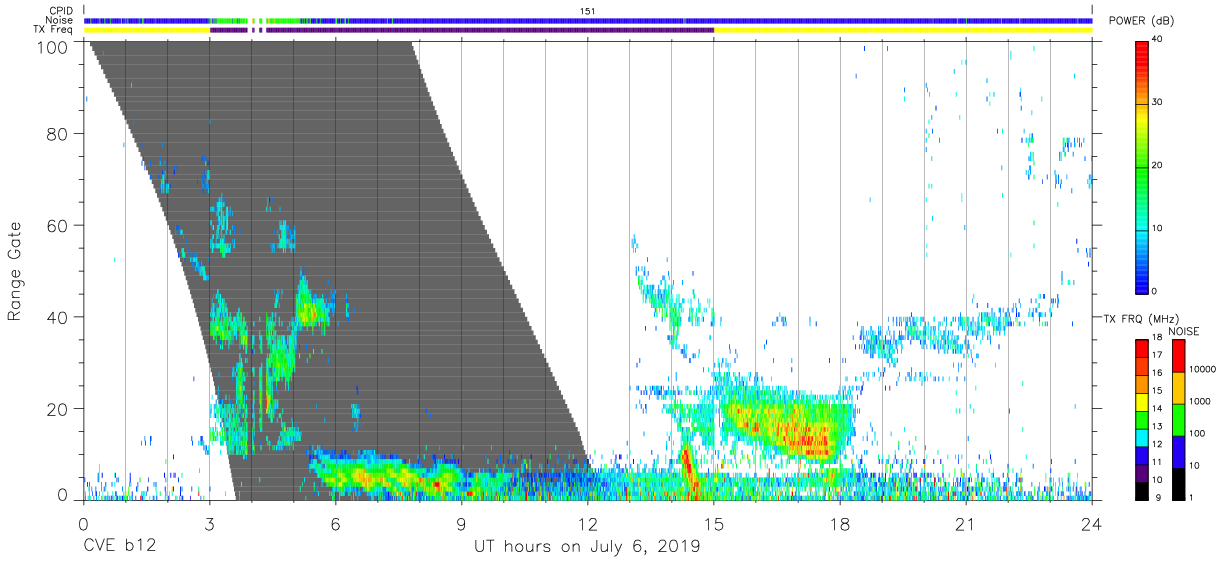Screen dimensions: 1228x567
Task: Click the TX FRQ (MHz) color scale bar
Action: coord(1142,420)
